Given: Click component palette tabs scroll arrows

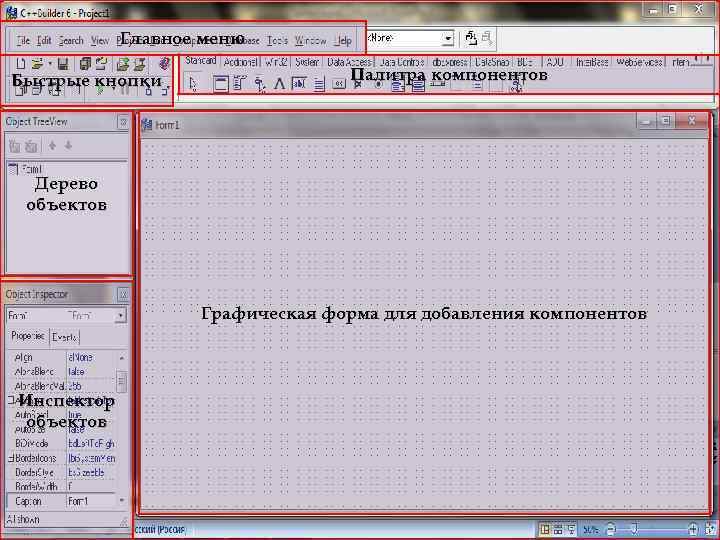Looking at the screenshot, I should click(x=702, y=59).
